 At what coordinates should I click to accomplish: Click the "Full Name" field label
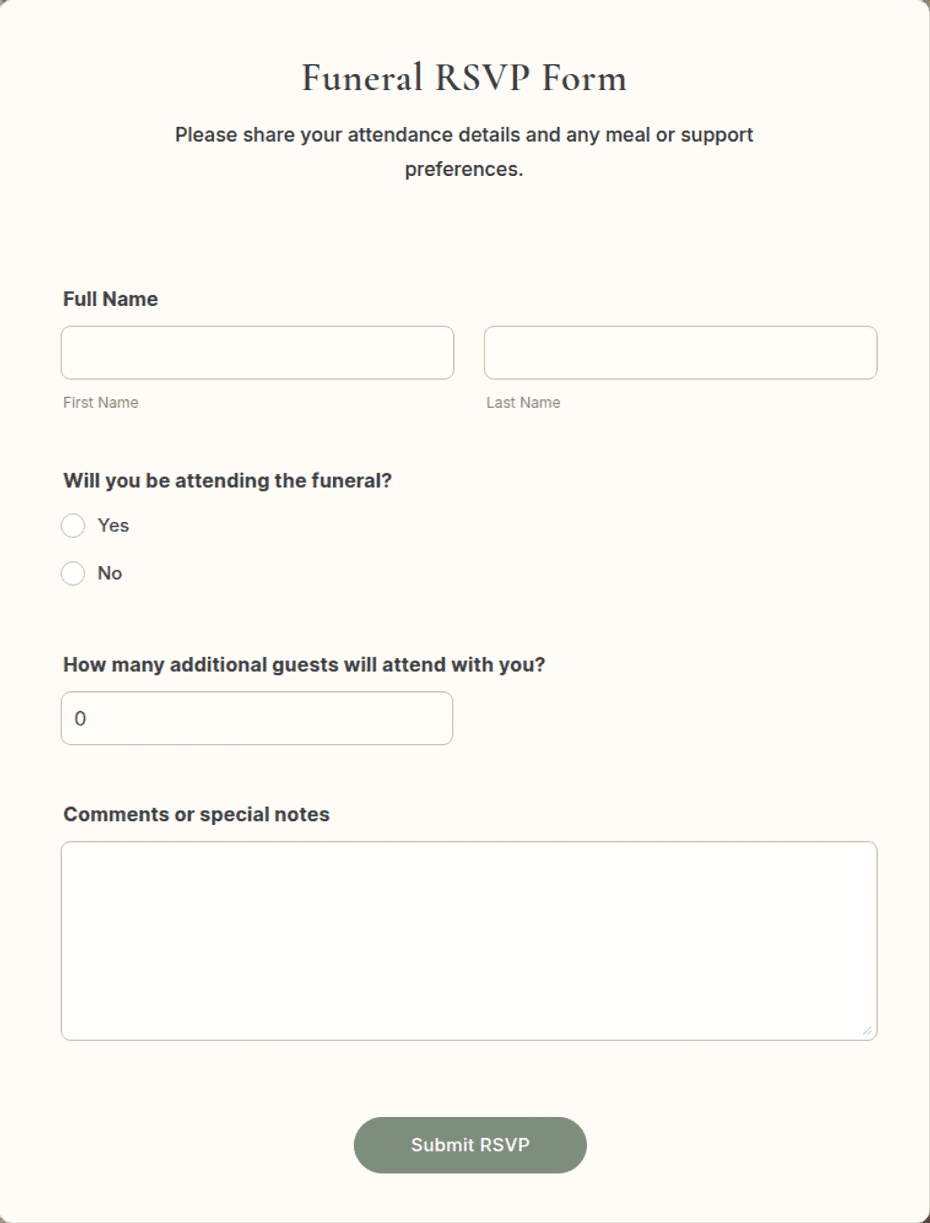(111, 299)
